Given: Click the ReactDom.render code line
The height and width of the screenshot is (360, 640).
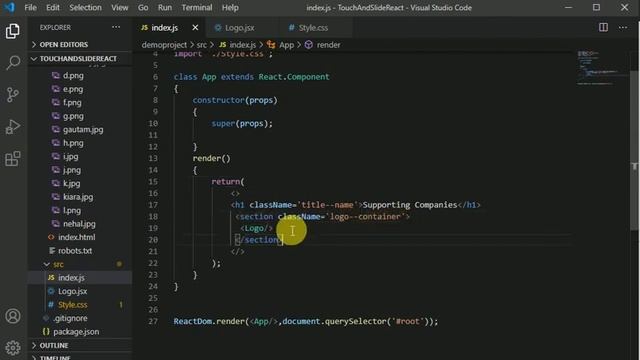Looking at the screenshot, I should 306,321.
